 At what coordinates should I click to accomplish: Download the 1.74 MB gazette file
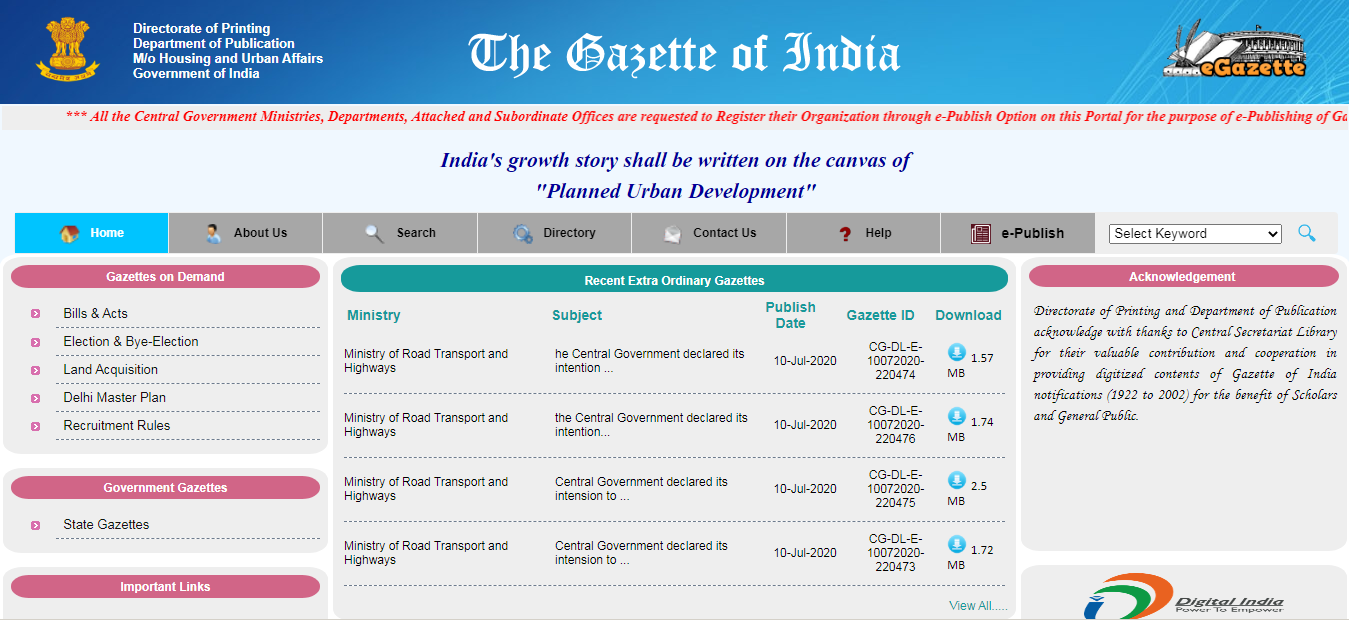click(x=956, y=417)
